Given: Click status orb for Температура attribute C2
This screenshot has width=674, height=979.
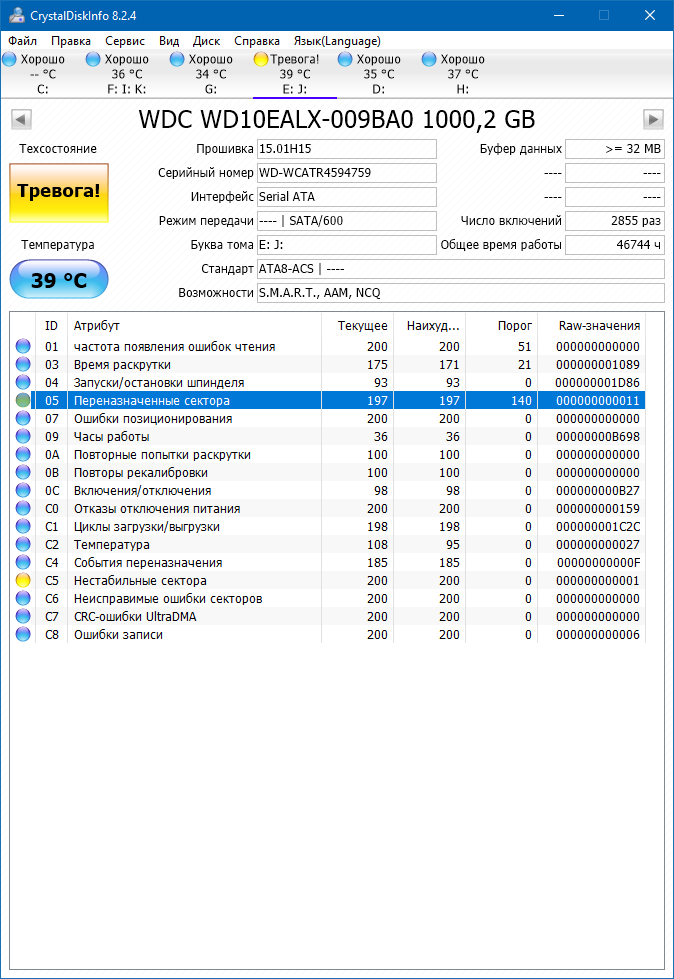Looking at the screenshot, I should point(23,545).
